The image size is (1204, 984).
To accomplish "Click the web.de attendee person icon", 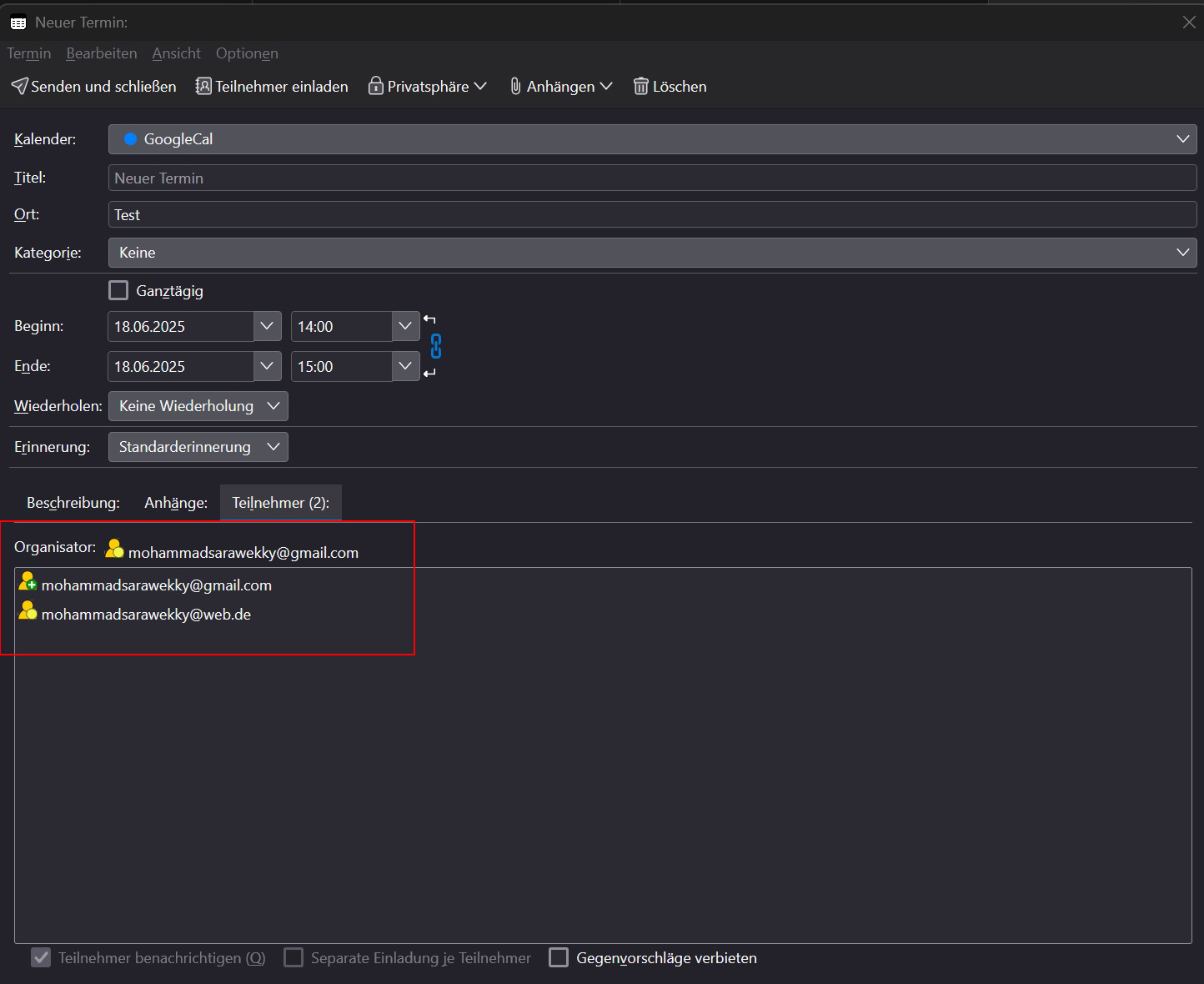I will pos(28,611).
